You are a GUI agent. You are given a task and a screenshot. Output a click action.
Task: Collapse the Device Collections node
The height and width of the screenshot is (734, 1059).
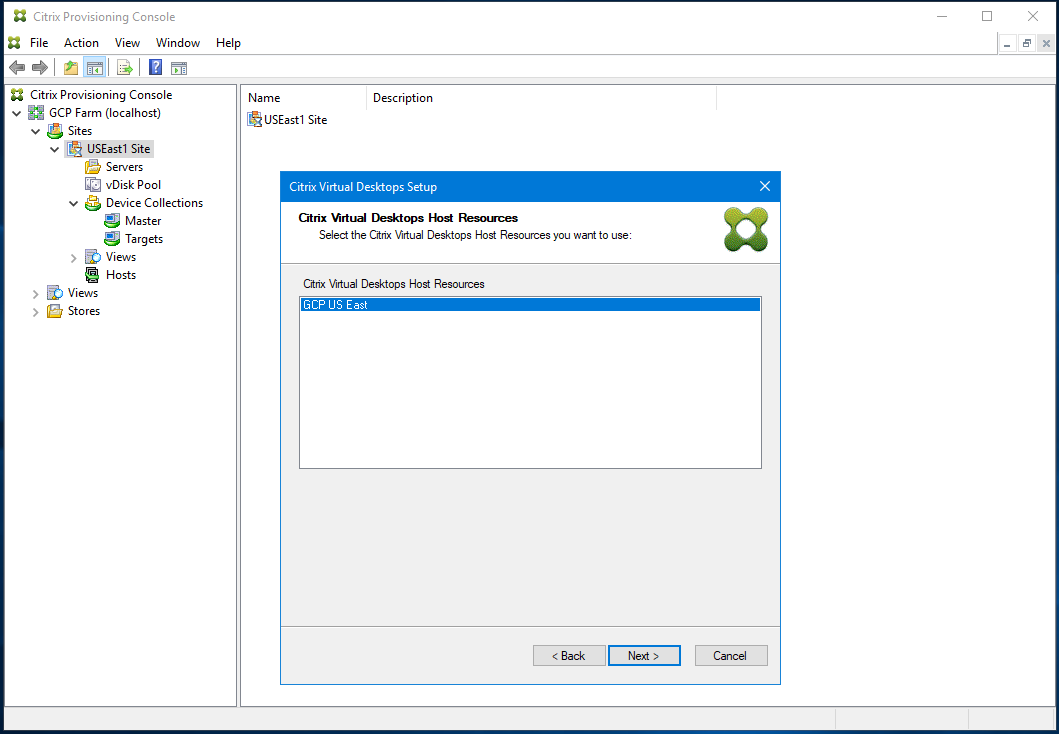pyautogui.click(x=72, y=202)
